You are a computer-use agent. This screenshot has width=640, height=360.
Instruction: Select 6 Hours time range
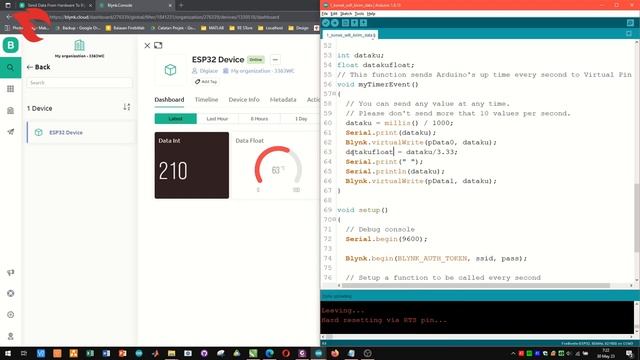click(259, 119)
